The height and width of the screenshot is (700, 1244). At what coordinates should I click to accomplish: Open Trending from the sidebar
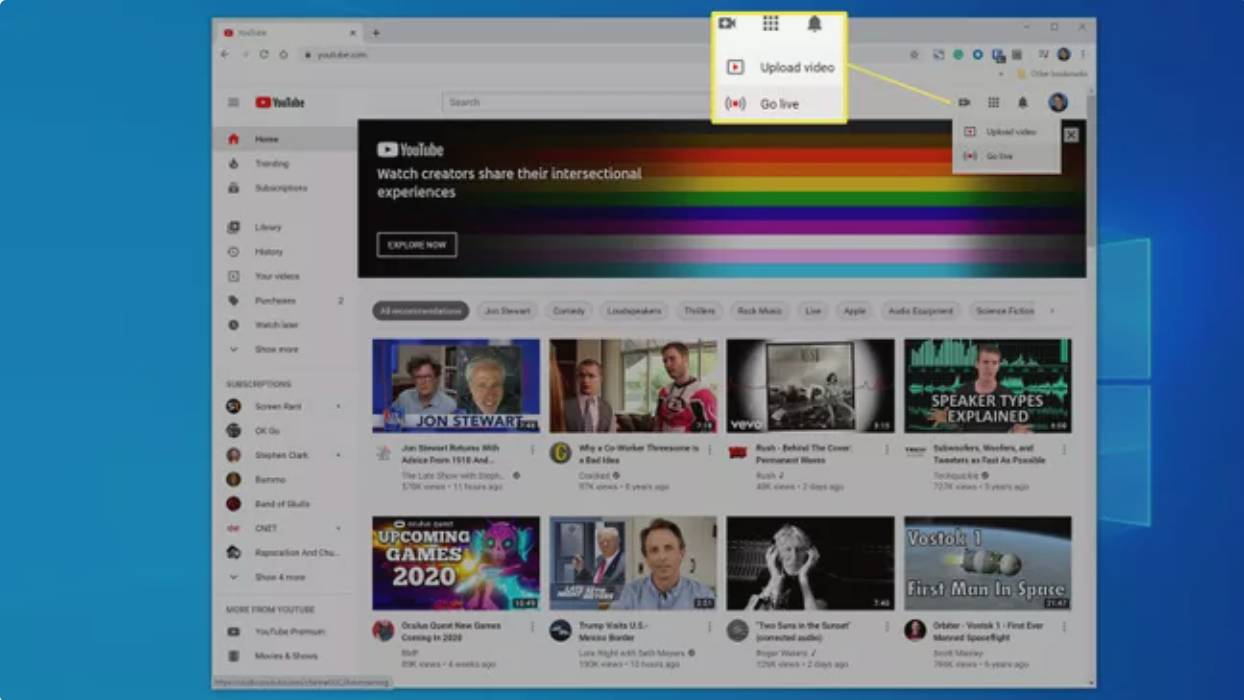tap(271, 163)
